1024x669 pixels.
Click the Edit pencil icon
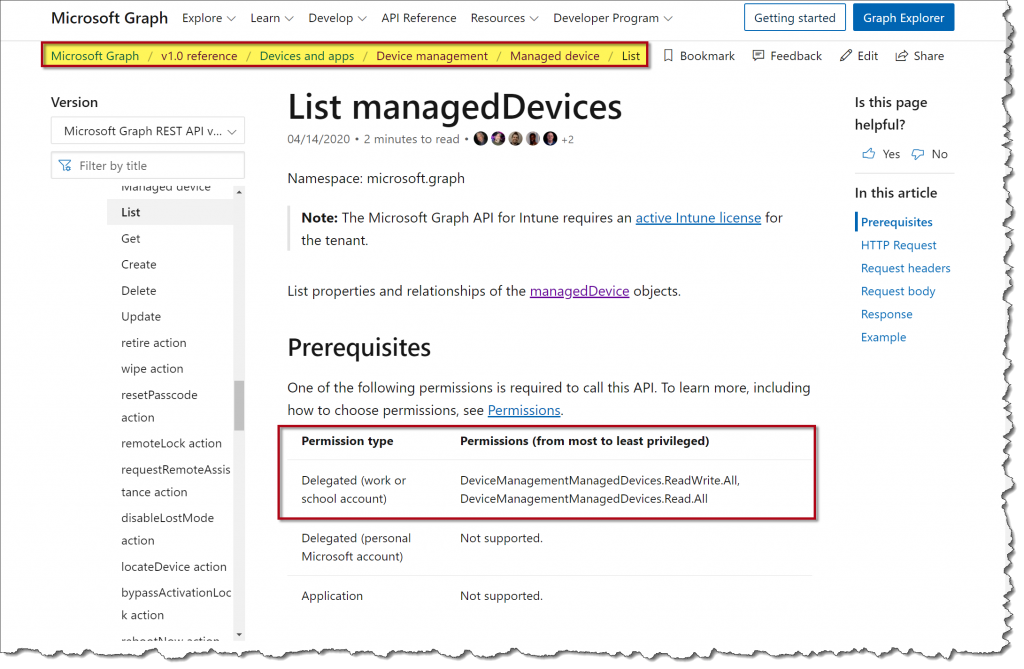click(846, 56)
